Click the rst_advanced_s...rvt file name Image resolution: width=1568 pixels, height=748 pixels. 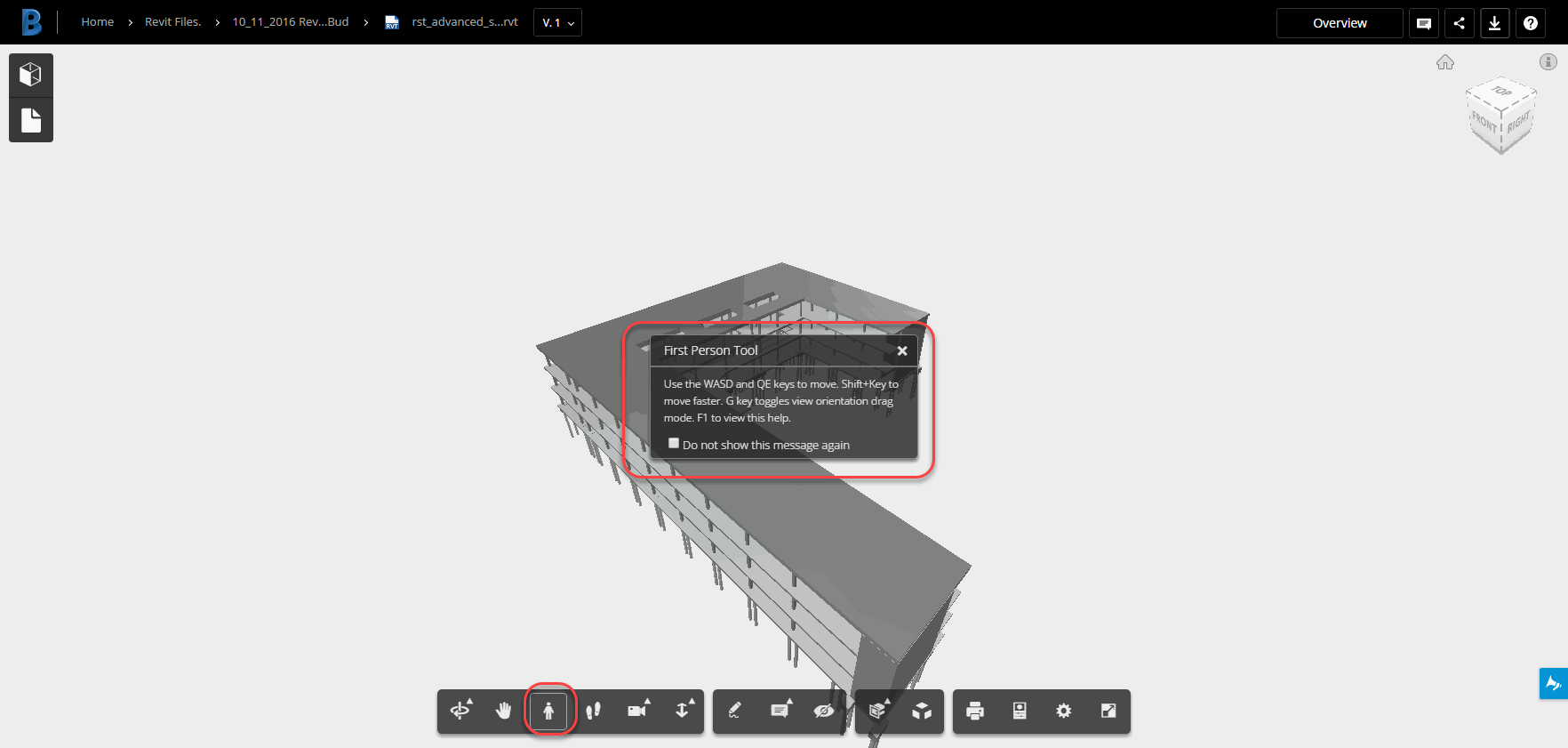point(465,22)
